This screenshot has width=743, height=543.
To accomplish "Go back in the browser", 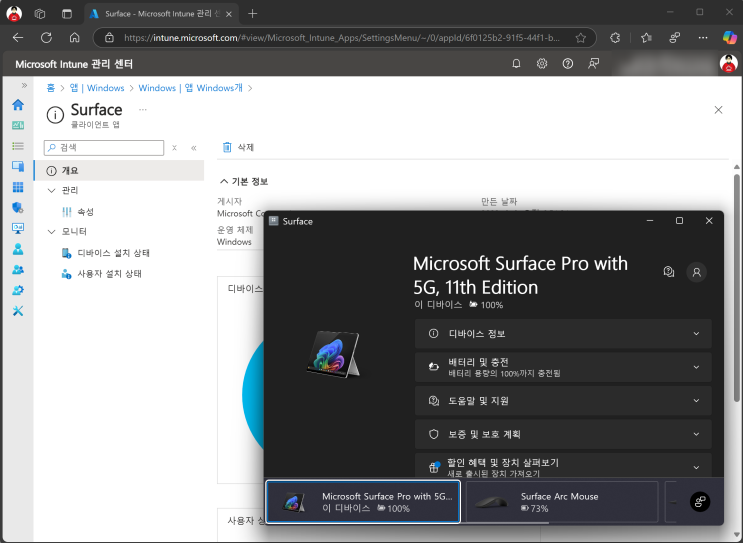I will (18, 37).
